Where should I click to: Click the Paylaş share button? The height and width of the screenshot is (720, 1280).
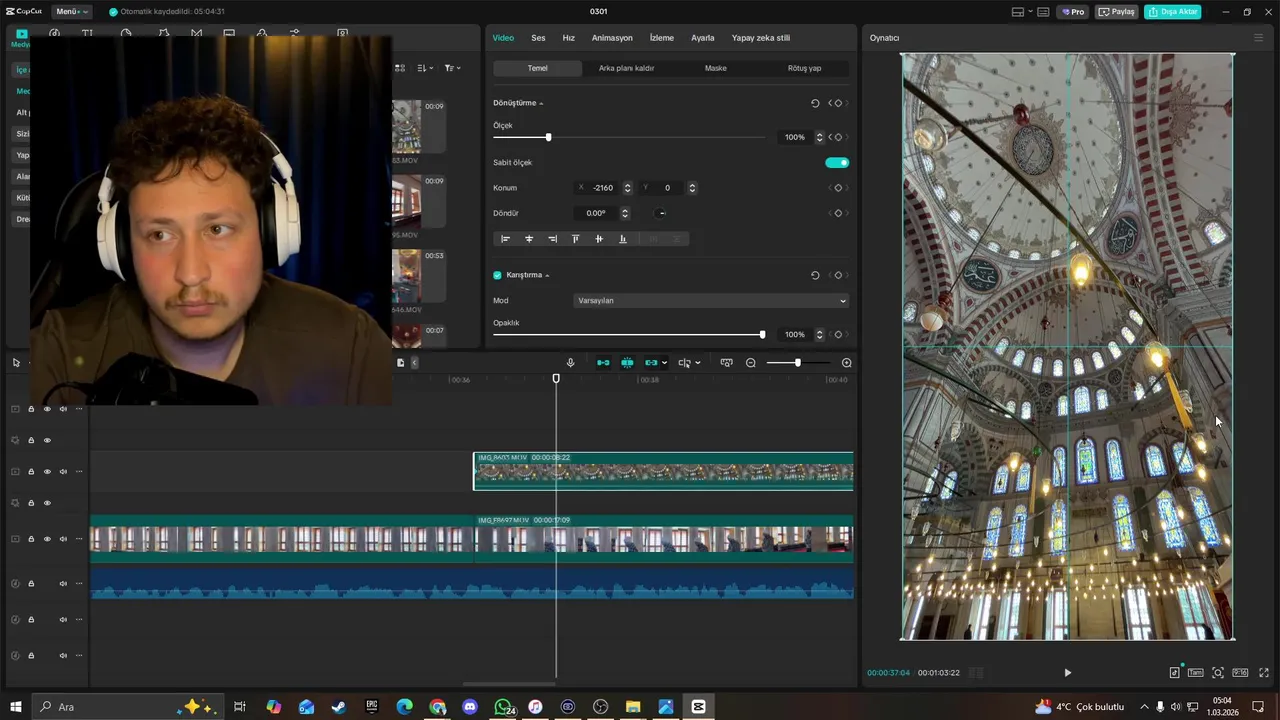coord(1117,12)
